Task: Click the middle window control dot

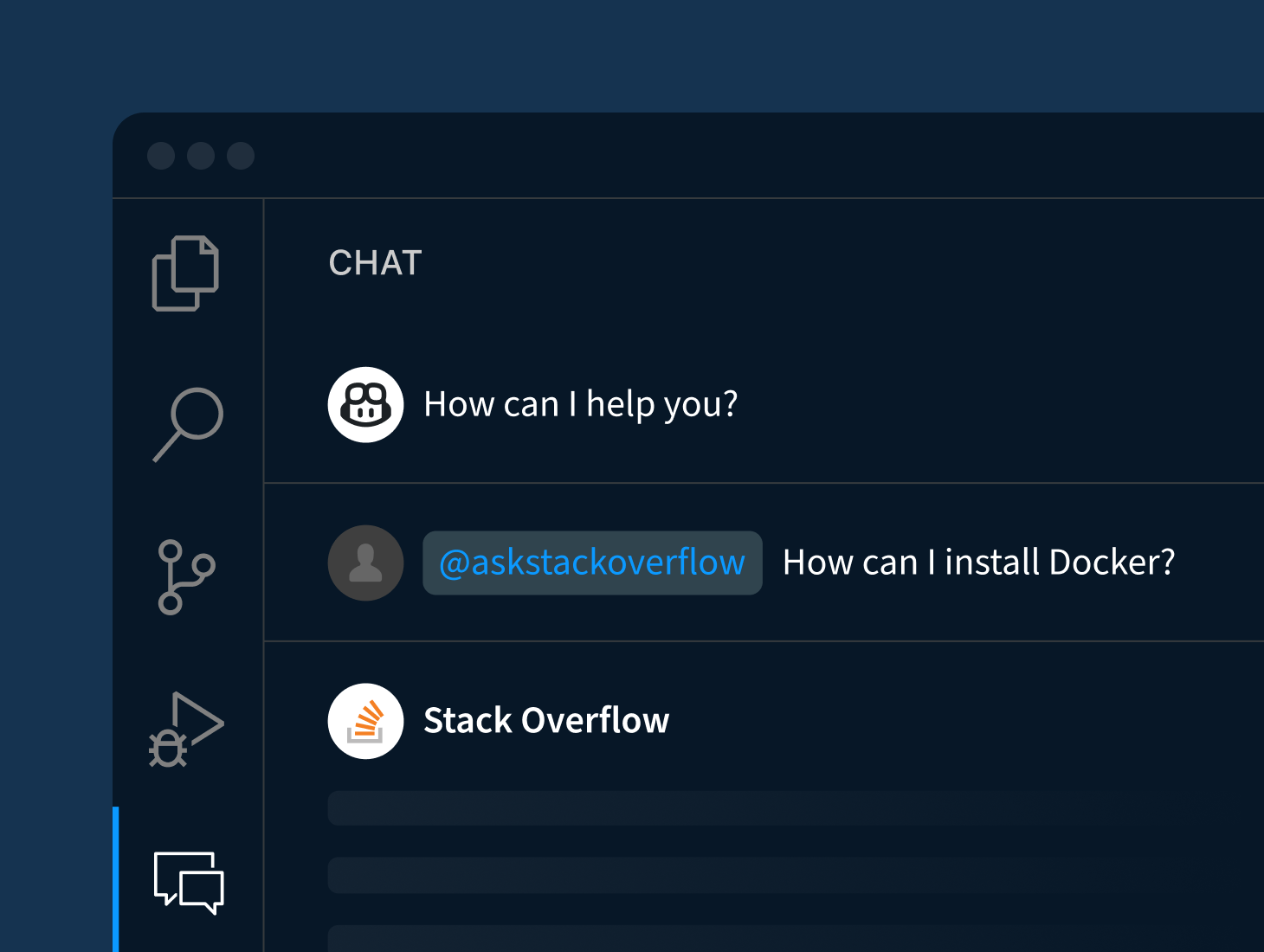Action: coord(201,156)
